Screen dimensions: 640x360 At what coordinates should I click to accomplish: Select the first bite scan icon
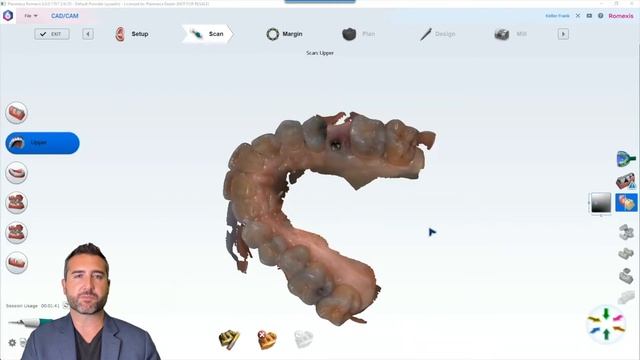point(16,203)
